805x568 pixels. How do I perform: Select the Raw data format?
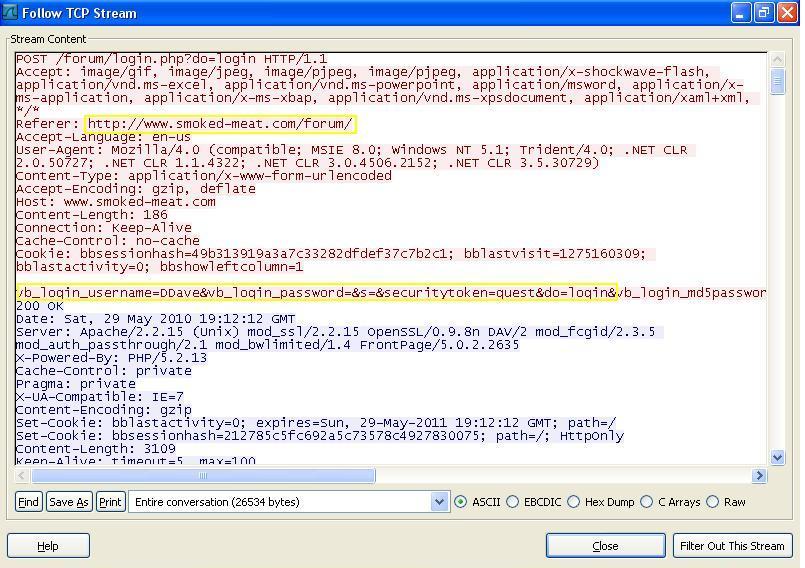[x=713, y=502]
